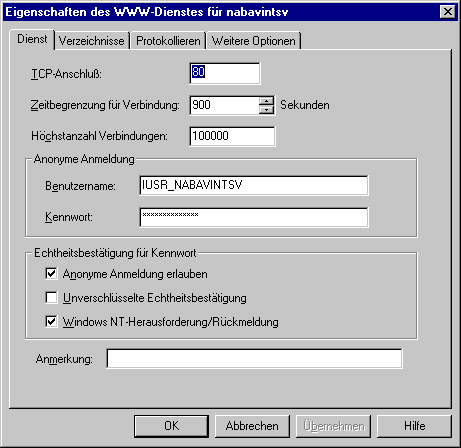Image resolution: width=461 pixels, height=448 pixels.
Task: Click the Kennwort password field
Action: 254,217
